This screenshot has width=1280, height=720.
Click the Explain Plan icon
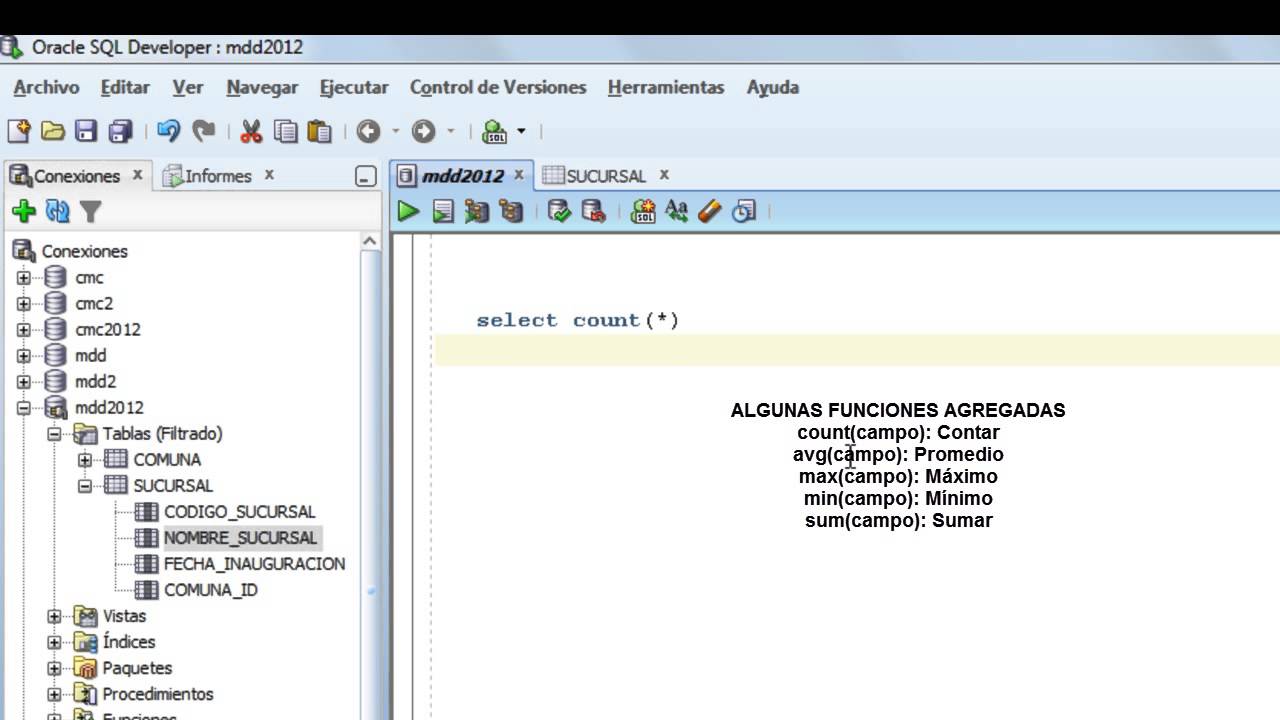click(477, 211)
